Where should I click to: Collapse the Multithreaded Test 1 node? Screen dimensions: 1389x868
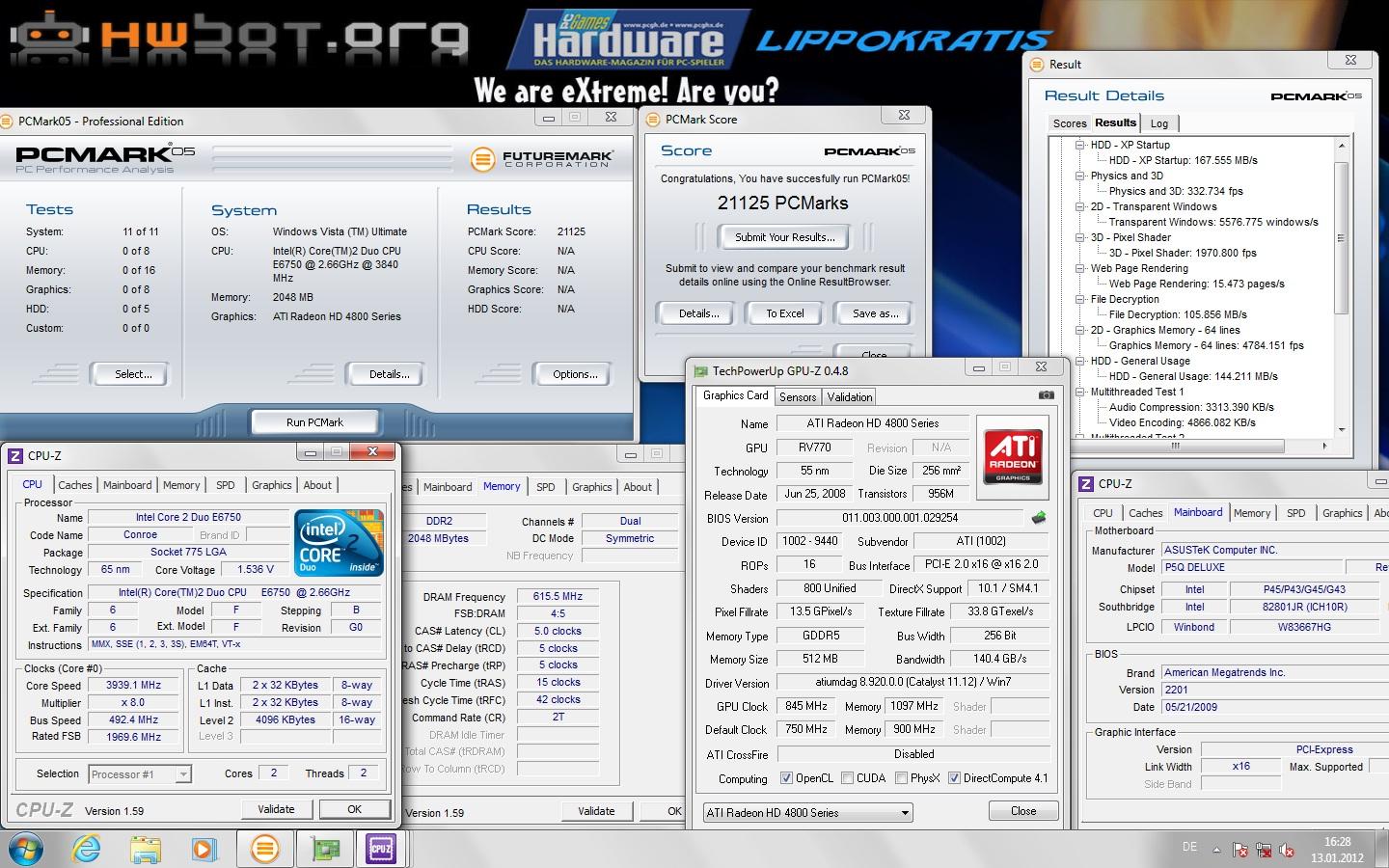pos(1080,392)
